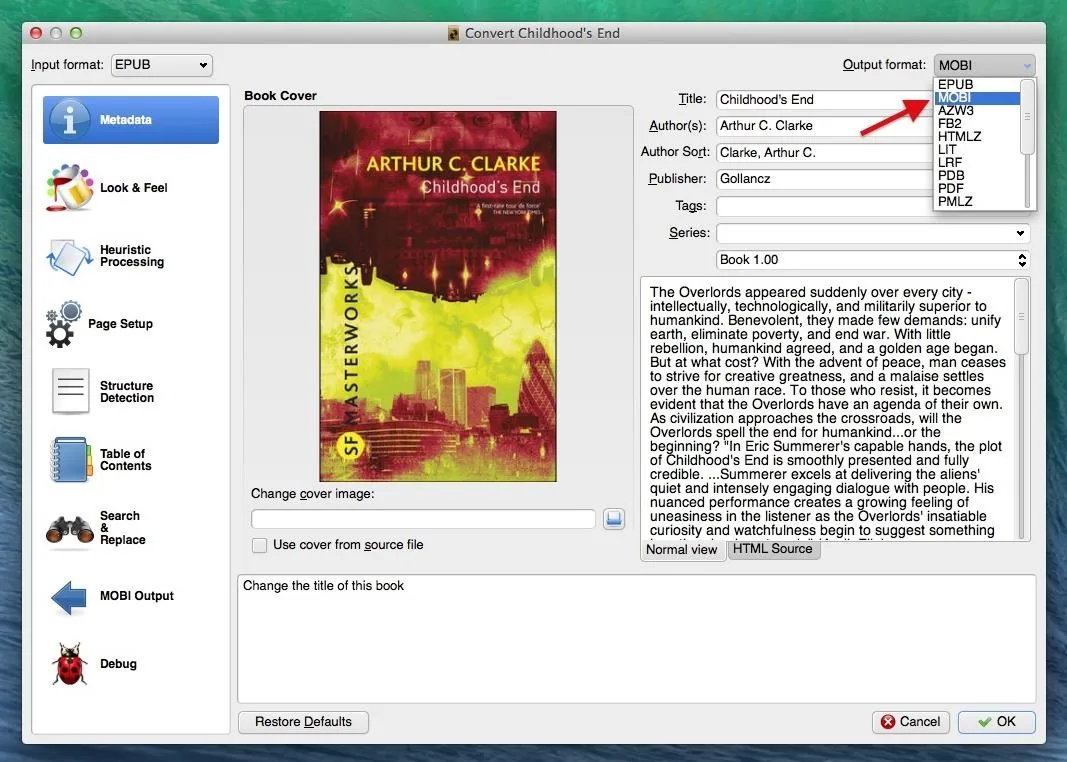Open Look & Feel paint bucket section
This screenshot has height=762, width=1067.
[x=131, y=188]
